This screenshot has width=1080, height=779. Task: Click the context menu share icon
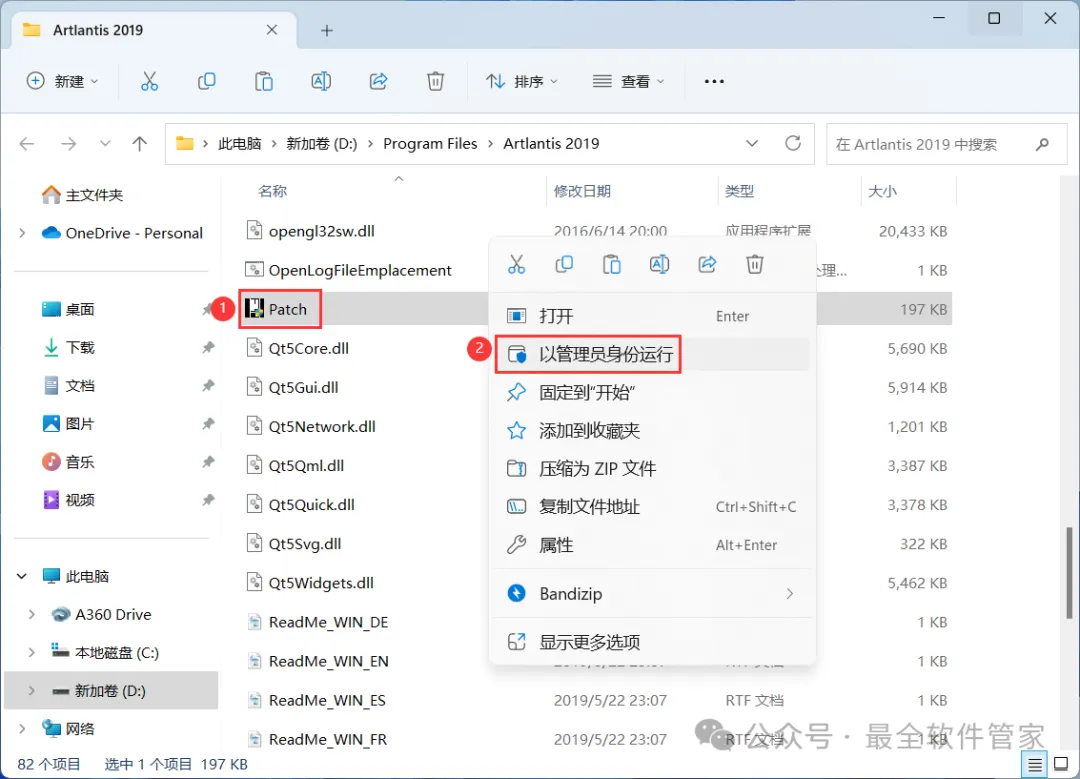[x=707, y=264]
